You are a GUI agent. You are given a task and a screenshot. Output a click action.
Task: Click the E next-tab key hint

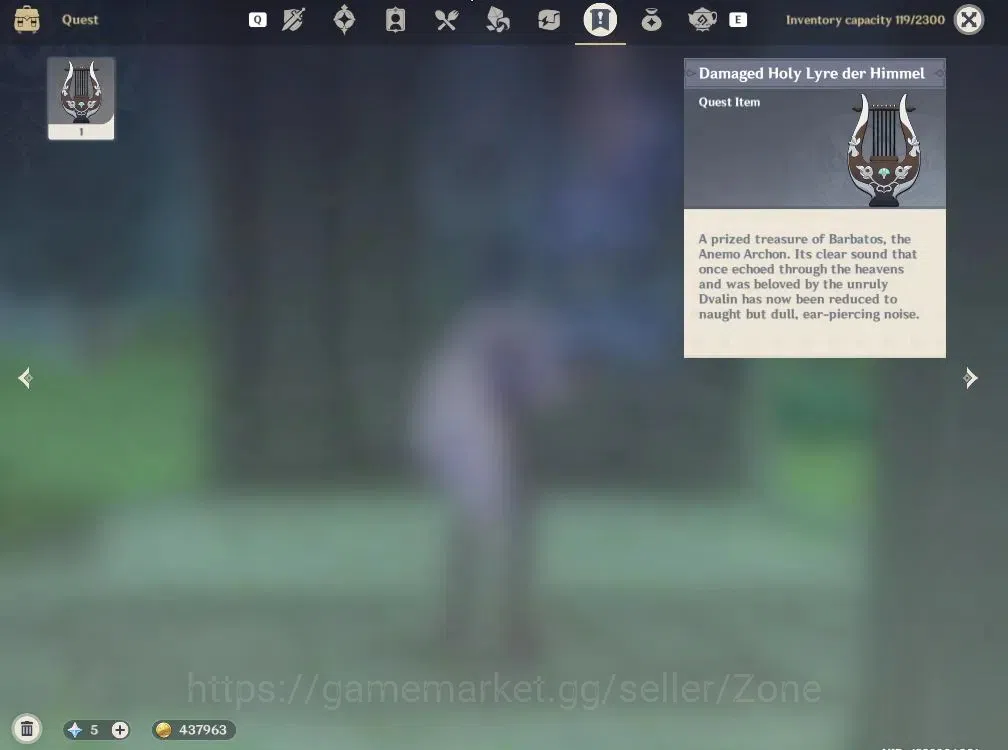click(x=737, y=20)
